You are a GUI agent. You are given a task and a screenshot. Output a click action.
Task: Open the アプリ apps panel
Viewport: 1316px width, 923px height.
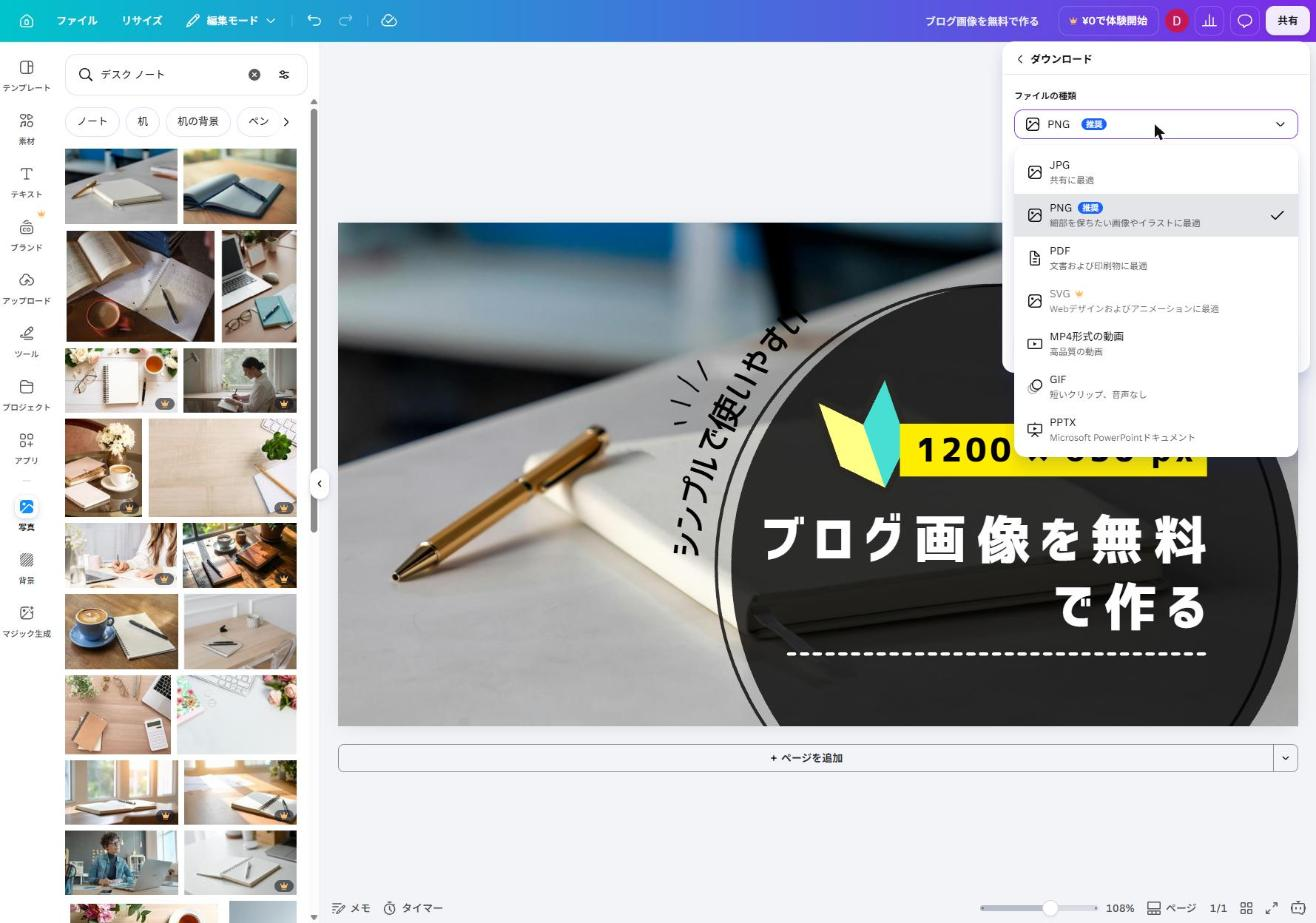pyautogui.click(x=26, y=448)
